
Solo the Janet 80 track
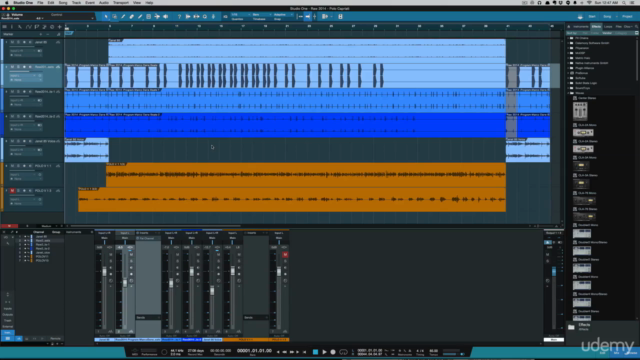tap(18, 42)
